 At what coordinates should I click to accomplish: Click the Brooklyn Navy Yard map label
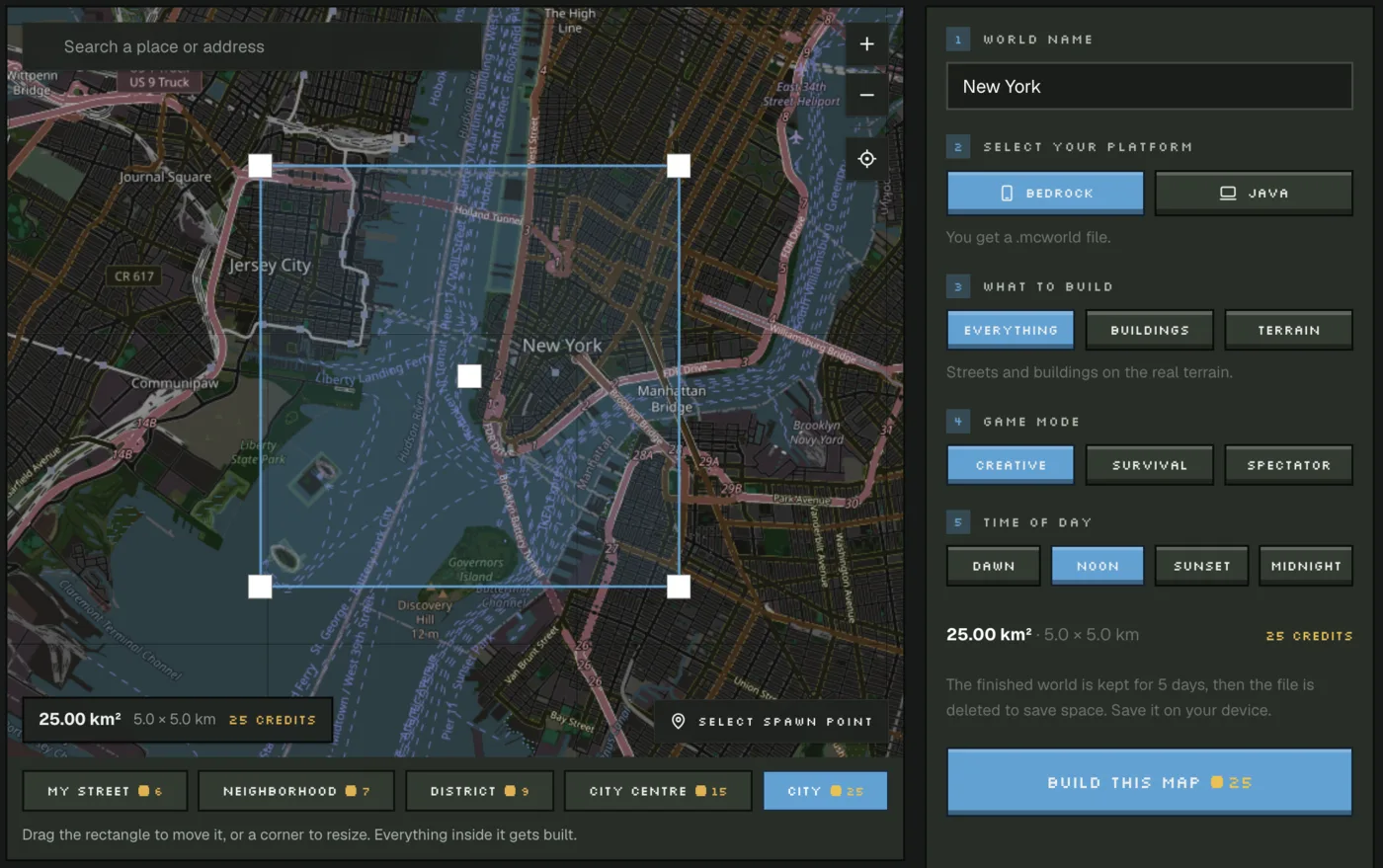(x=817, y=433)
